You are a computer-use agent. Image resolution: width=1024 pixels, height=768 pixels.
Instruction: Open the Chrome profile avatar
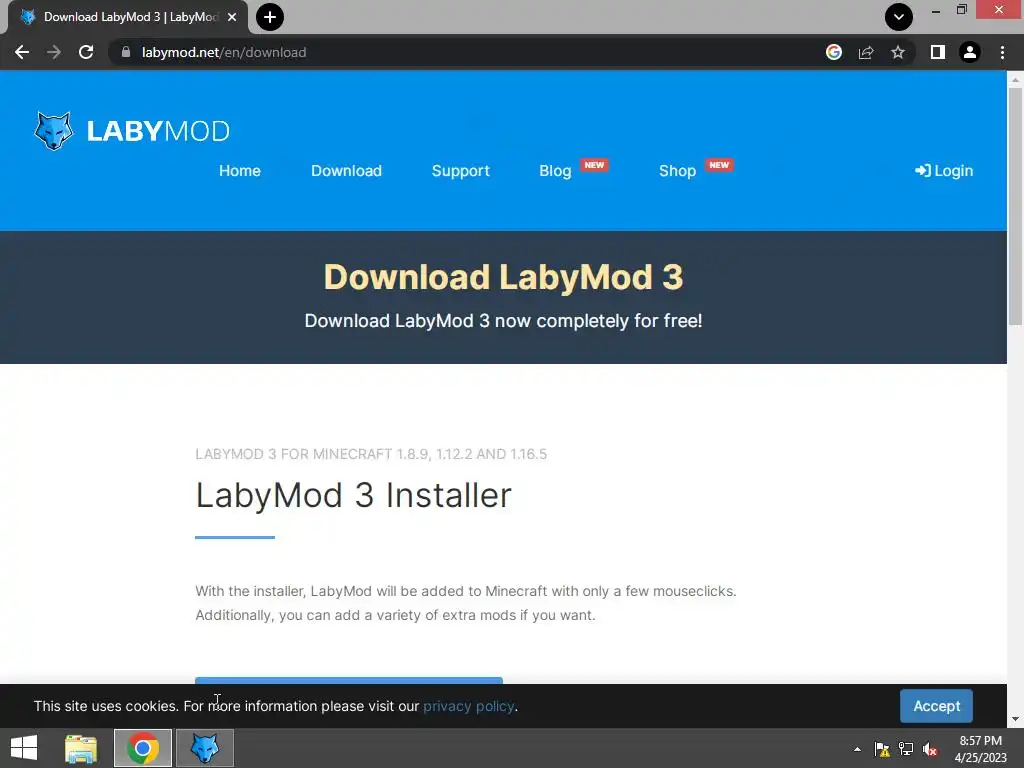970,52
